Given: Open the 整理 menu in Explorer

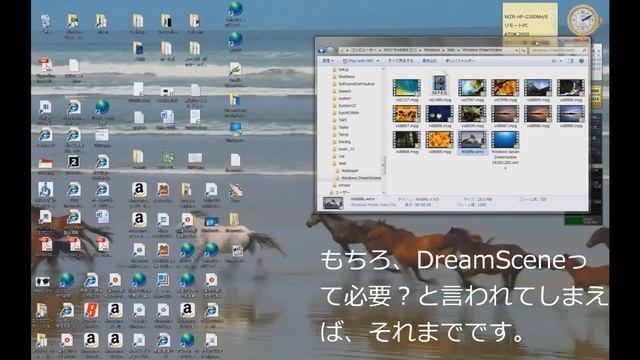Looking at the screenshot, I should coord(327,61).
